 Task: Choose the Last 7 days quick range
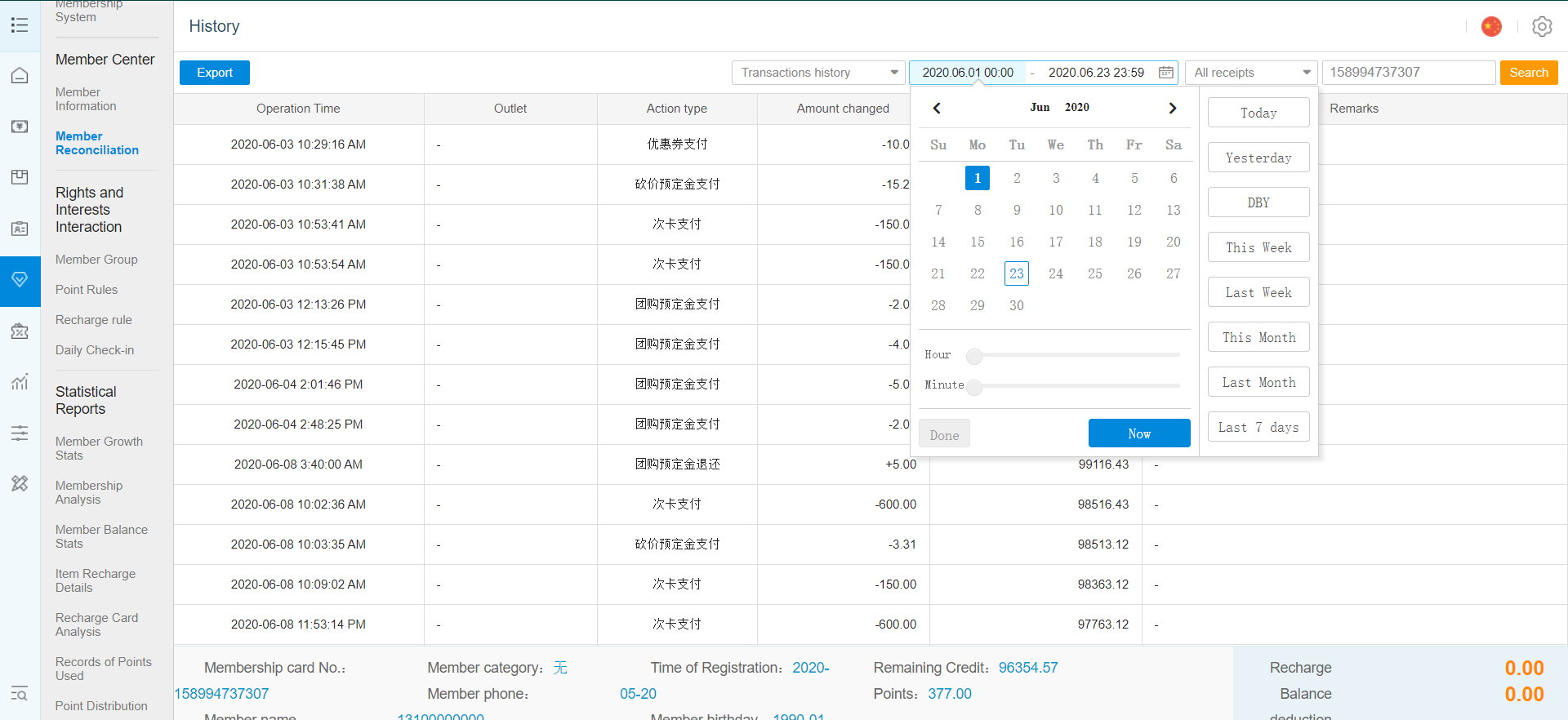coord(1258,427)
